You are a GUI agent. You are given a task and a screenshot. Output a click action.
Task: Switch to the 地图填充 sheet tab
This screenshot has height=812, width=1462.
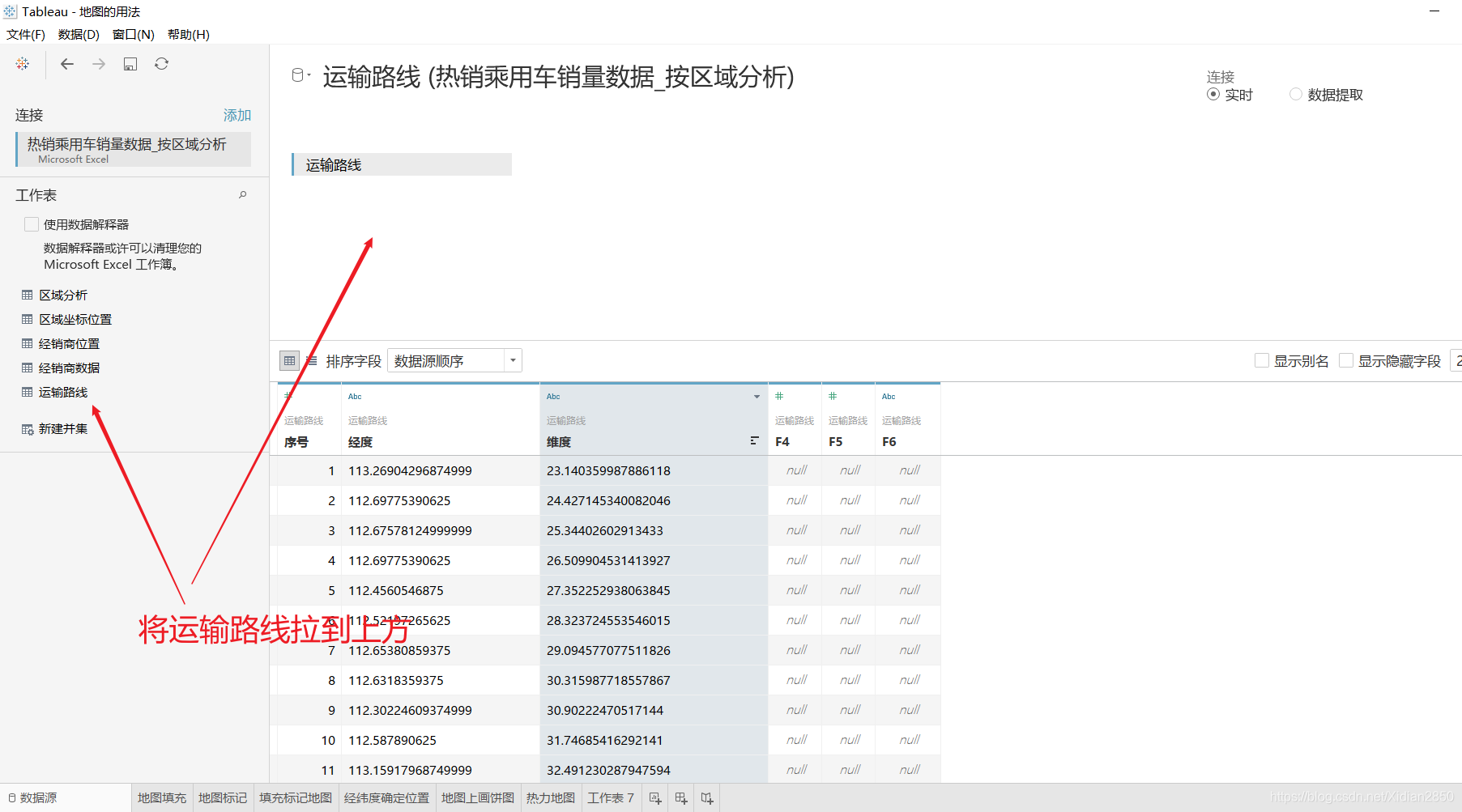click(162, 798)
